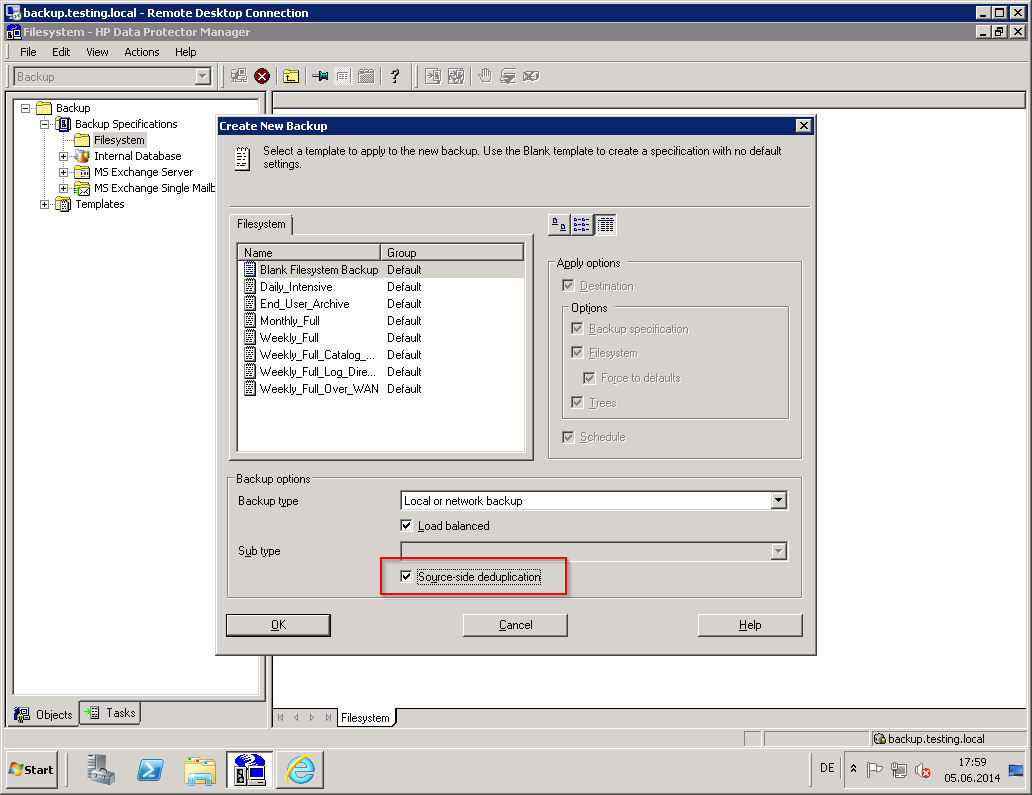Click the red abort icon in toolbar
The height and width of the screenshot is (795, 1032).
pyautogui.click(x=262, y=76)
